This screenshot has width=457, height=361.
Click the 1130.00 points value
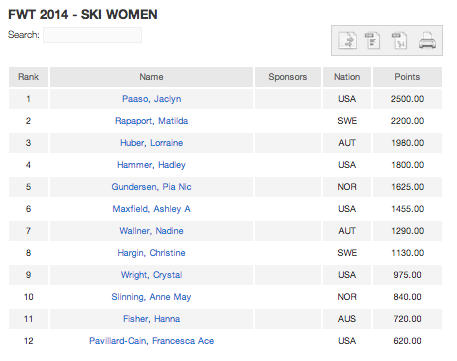[x=407, y=253]
